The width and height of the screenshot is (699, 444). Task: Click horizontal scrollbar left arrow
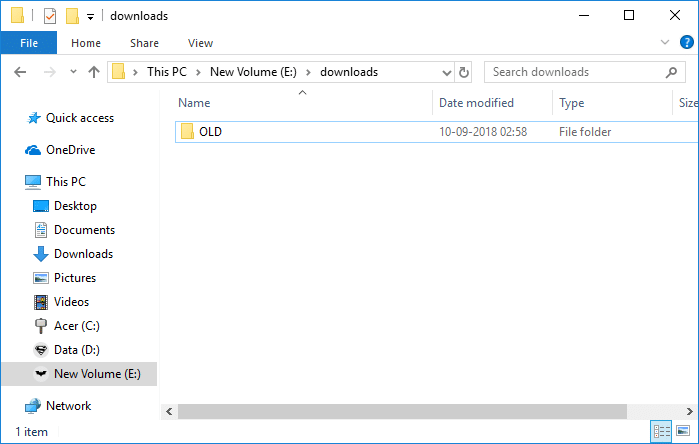pyautogui.click(x=169, y=411)
